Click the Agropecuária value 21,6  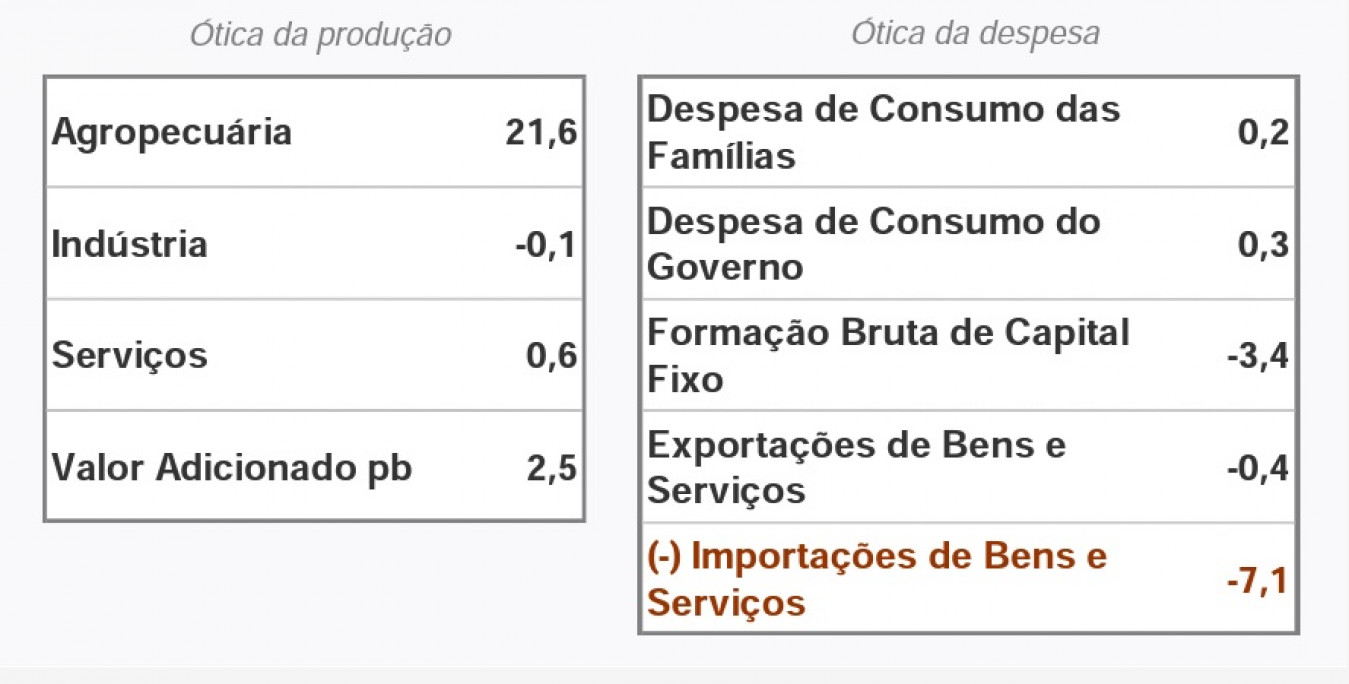point(541,132)
